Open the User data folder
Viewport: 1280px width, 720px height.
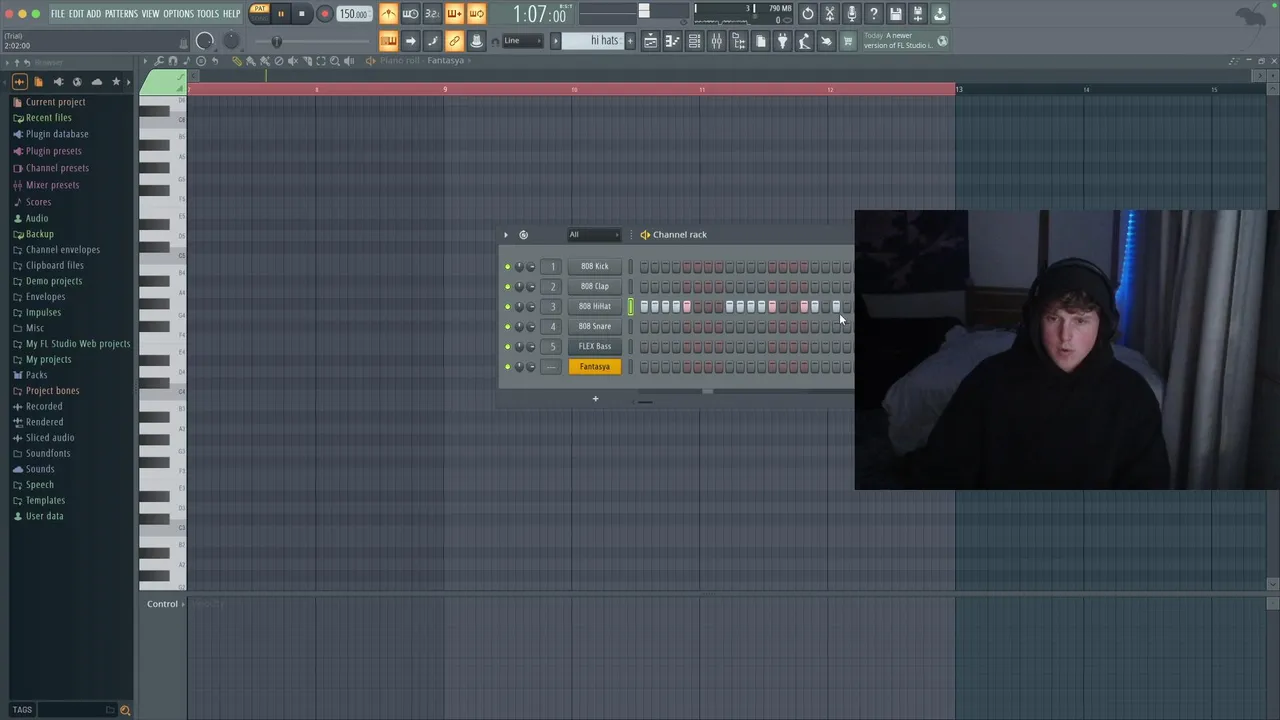coord(44,516)
